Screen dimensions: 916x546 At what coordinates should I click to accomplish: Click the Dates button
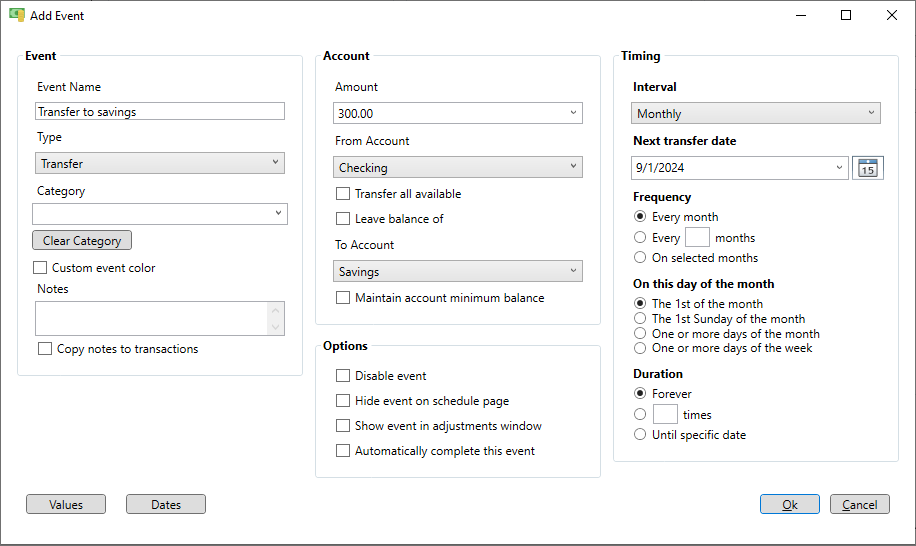[x=166, y=505]
